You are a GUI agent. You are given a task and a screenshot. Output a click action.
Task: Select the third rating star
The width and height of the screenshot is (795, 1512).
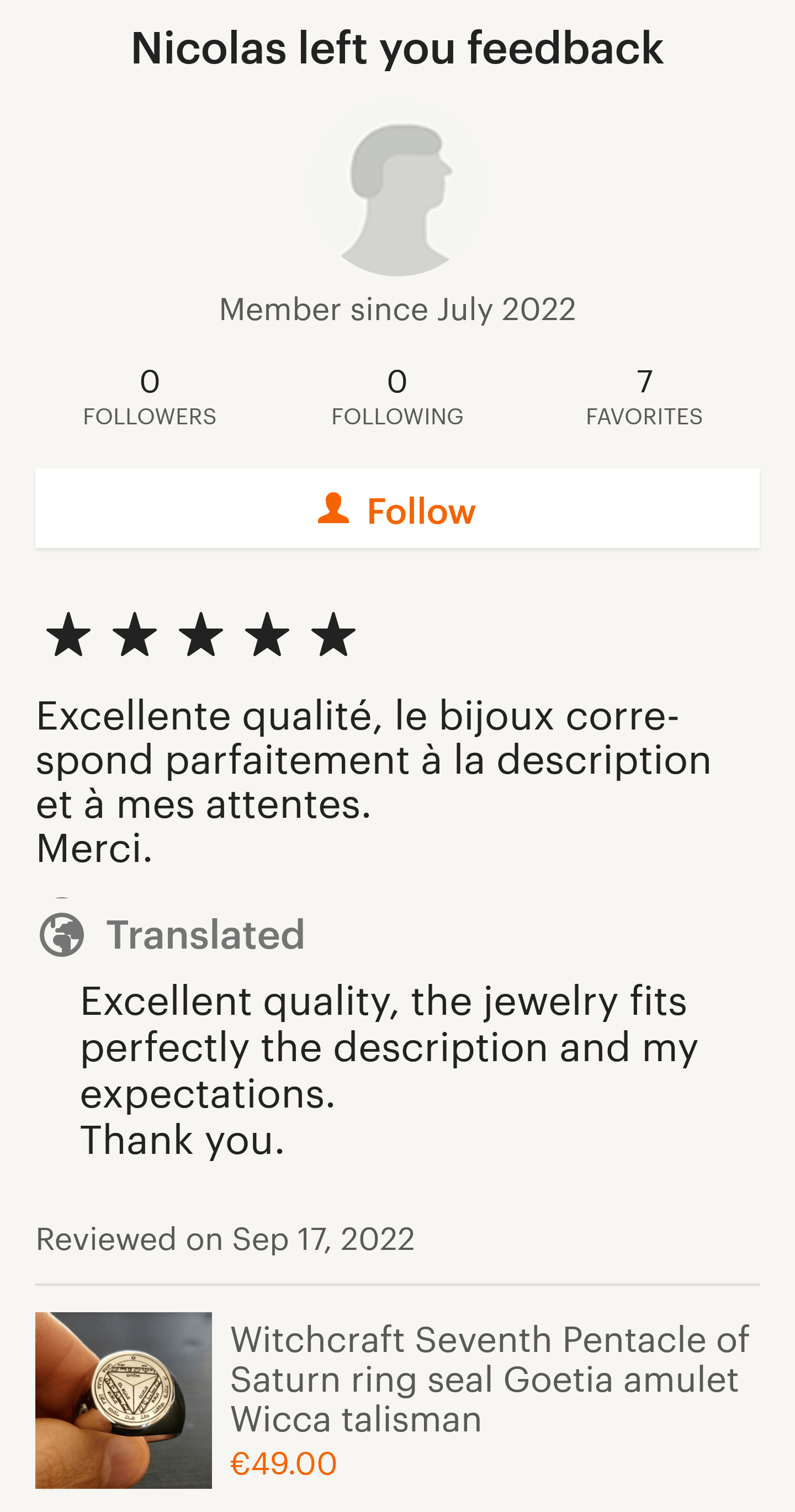pyautogui.click(x=201, y=635)
